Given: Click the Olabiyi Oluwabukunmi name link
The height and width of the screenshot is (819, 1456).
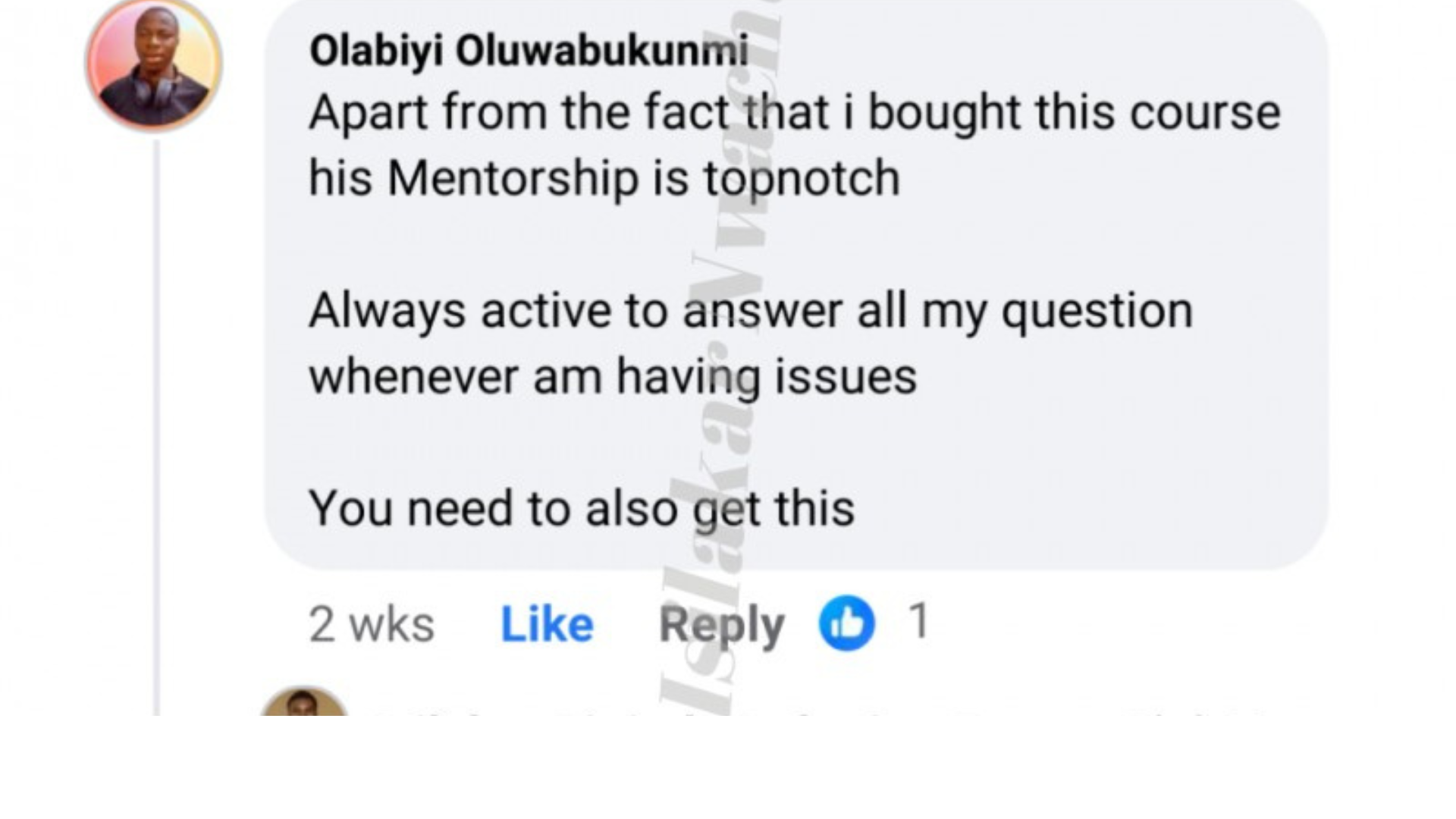Looking at the screenshot, I should (529, 52).
